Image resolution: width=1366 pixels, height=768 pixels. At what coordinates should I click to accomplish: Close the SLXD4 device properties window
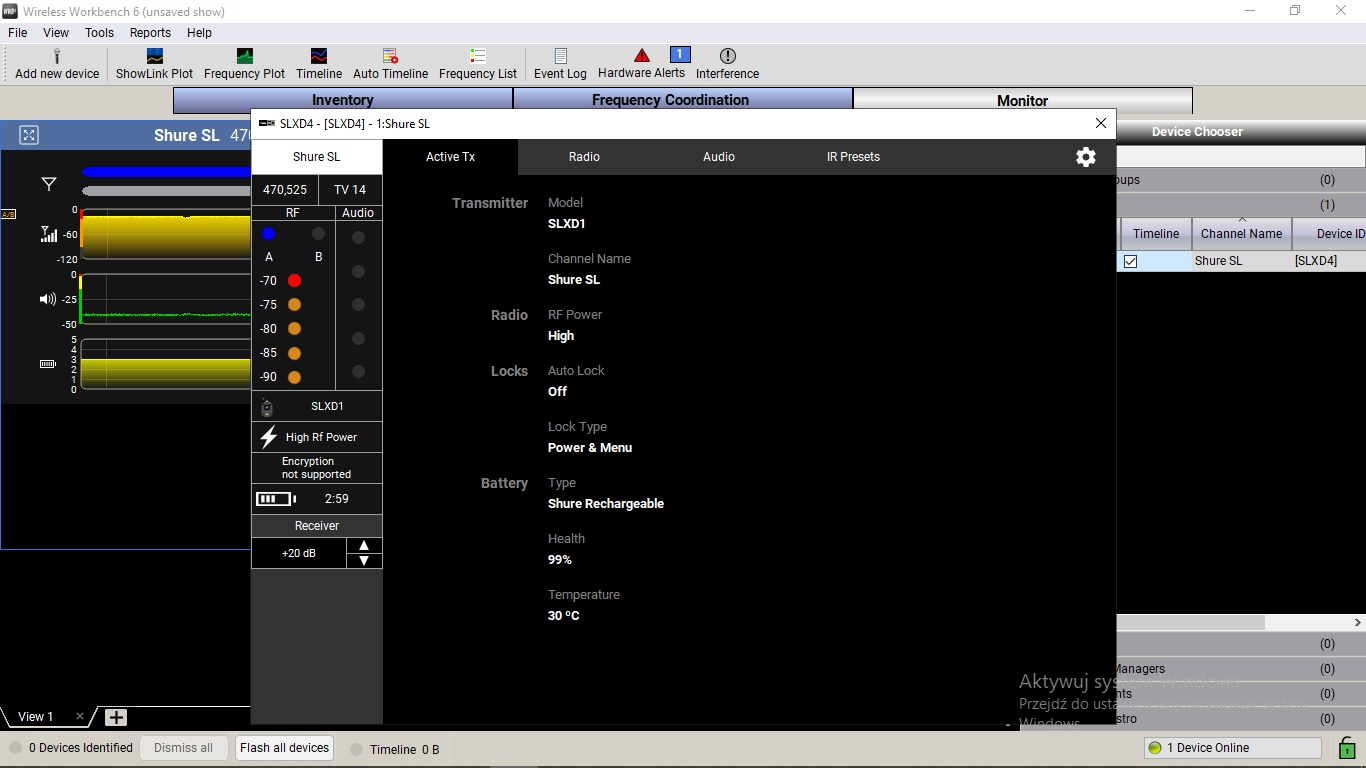click(1101, 123)
